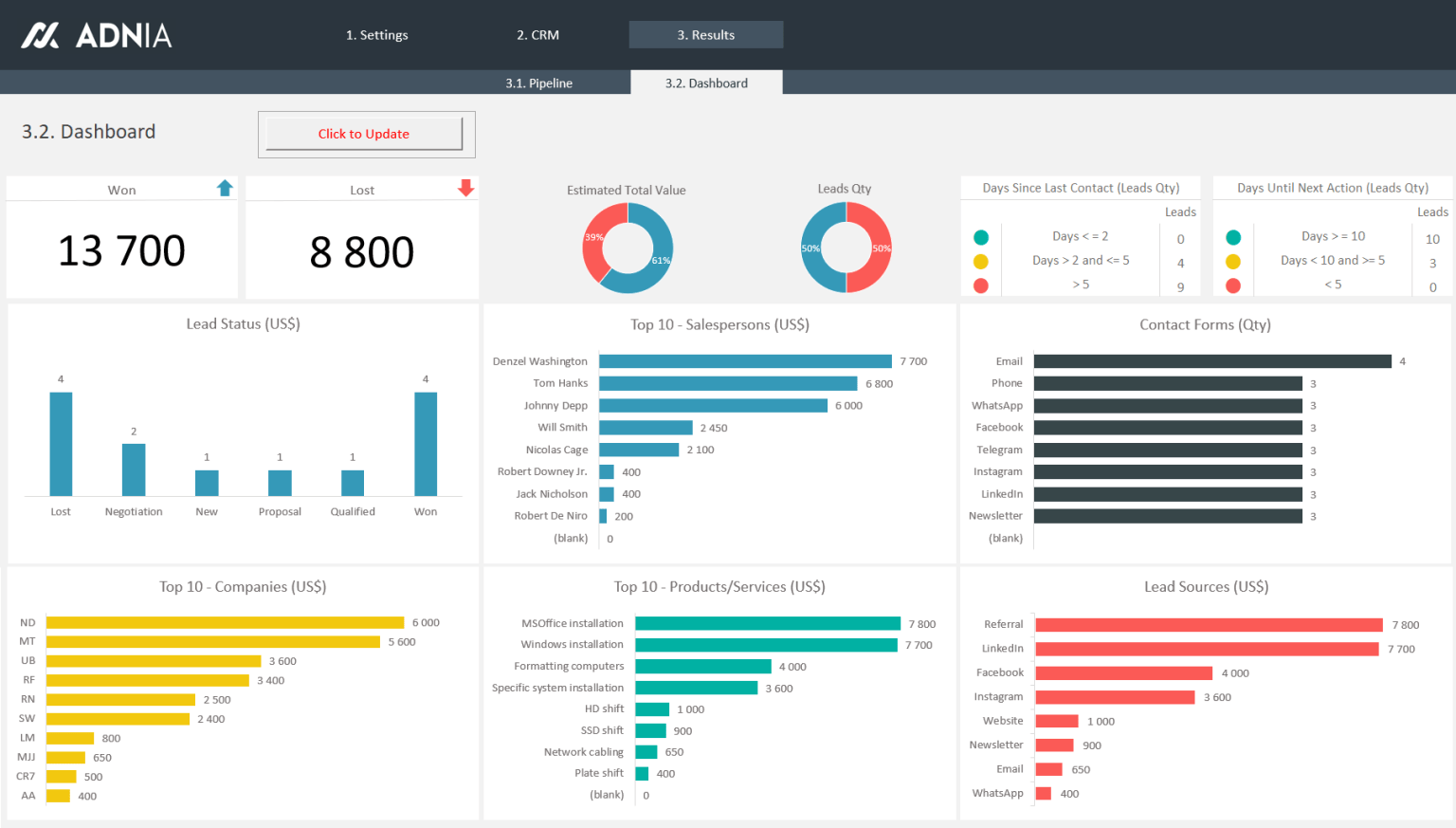Click the Qualified label in Lead Status
This screenshot has height=828, width=1456.
pos(353,511)
